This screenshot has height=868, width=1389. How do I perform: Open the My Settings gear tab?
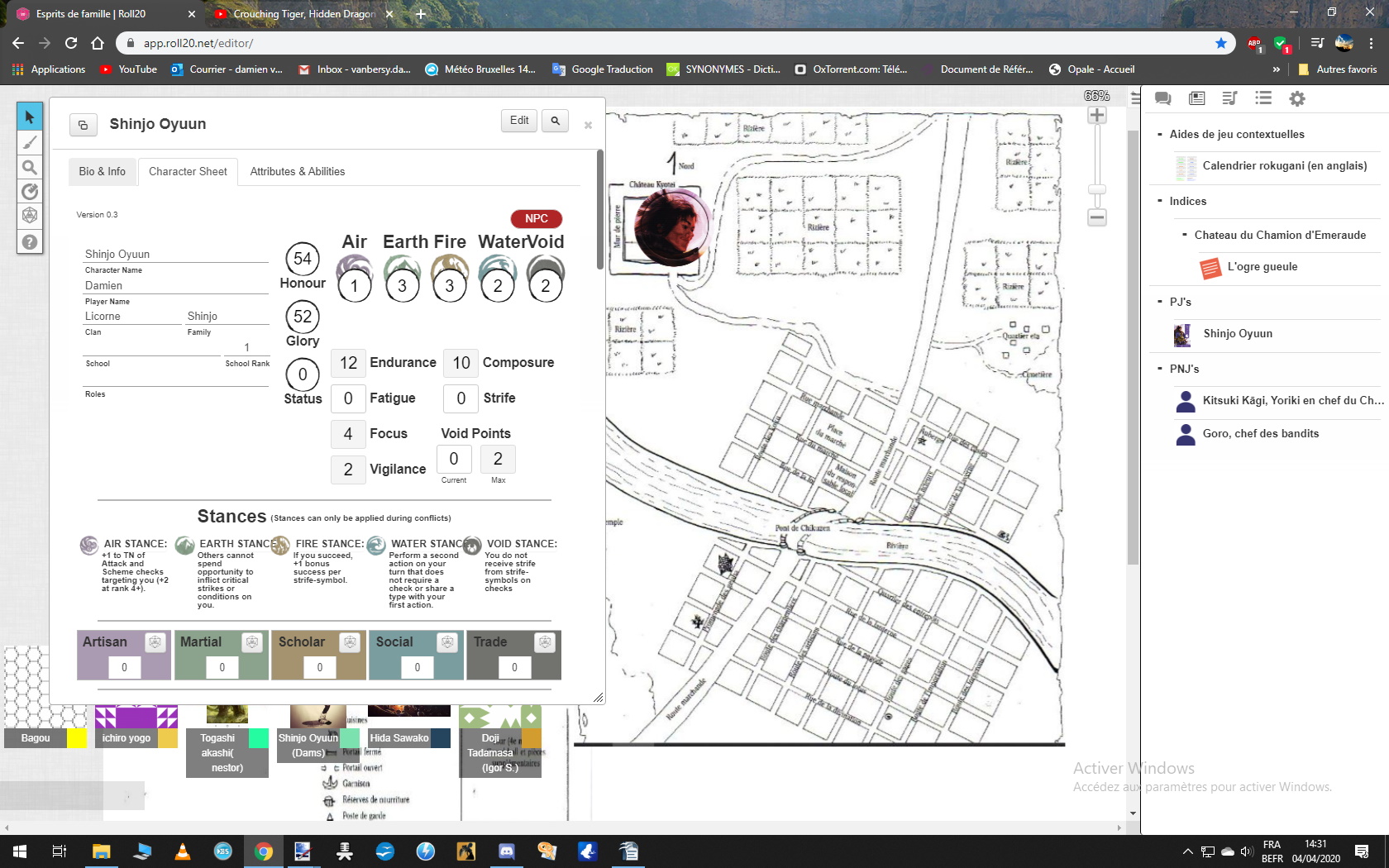(x=1297, y=98)
